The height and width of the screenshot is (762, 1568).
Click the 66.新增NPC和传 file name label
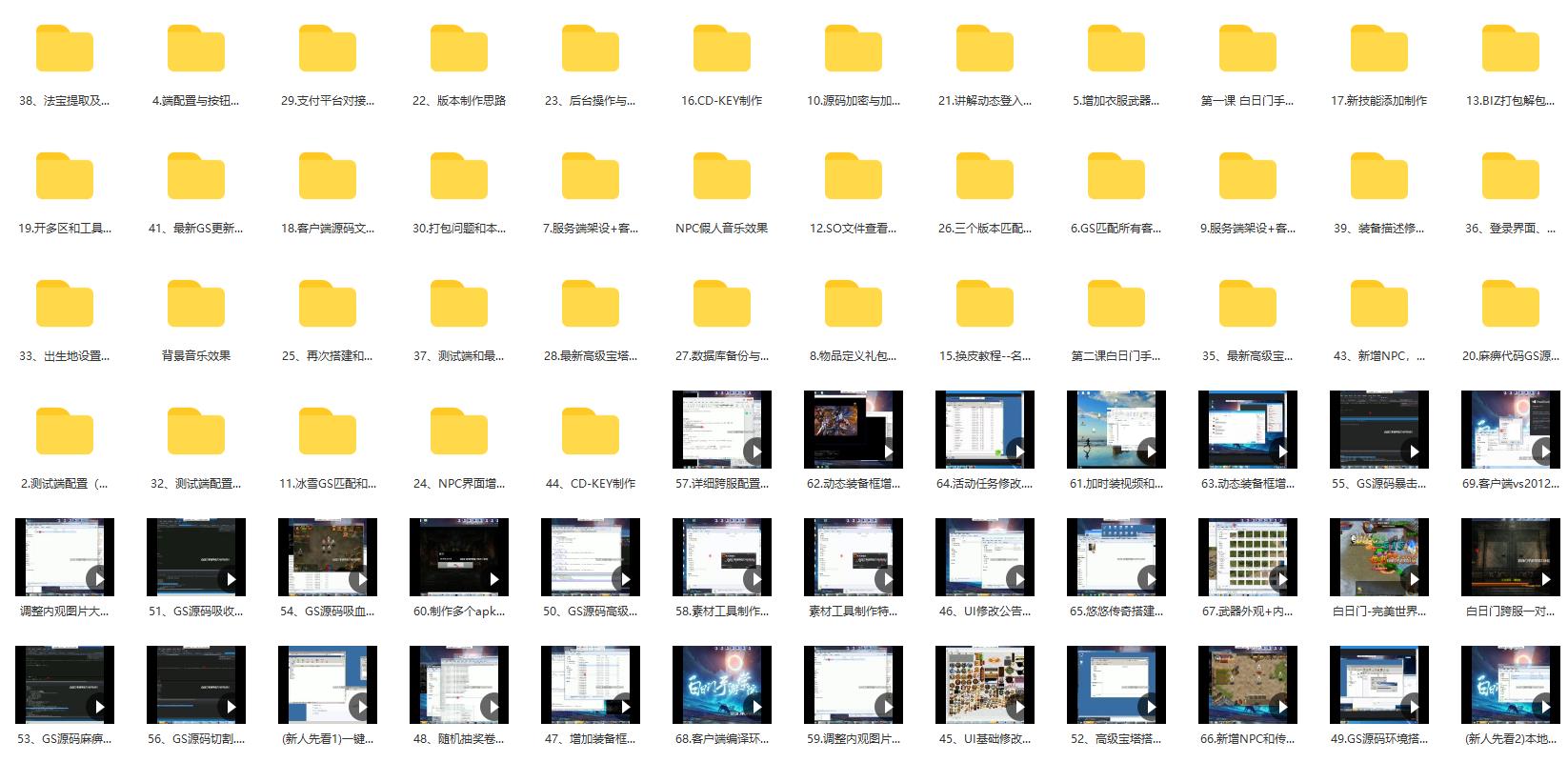1247,738
